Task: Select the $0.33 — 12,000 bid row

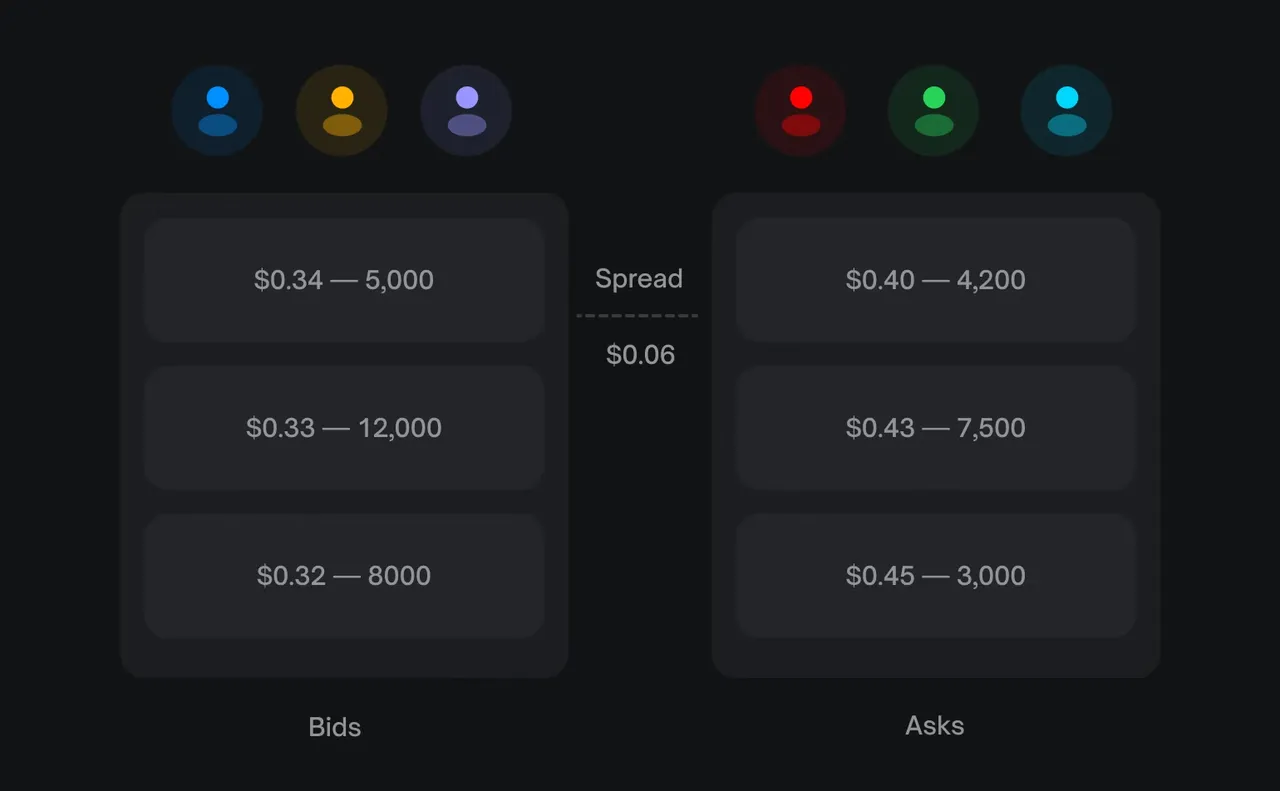Action: click(344, 428)
